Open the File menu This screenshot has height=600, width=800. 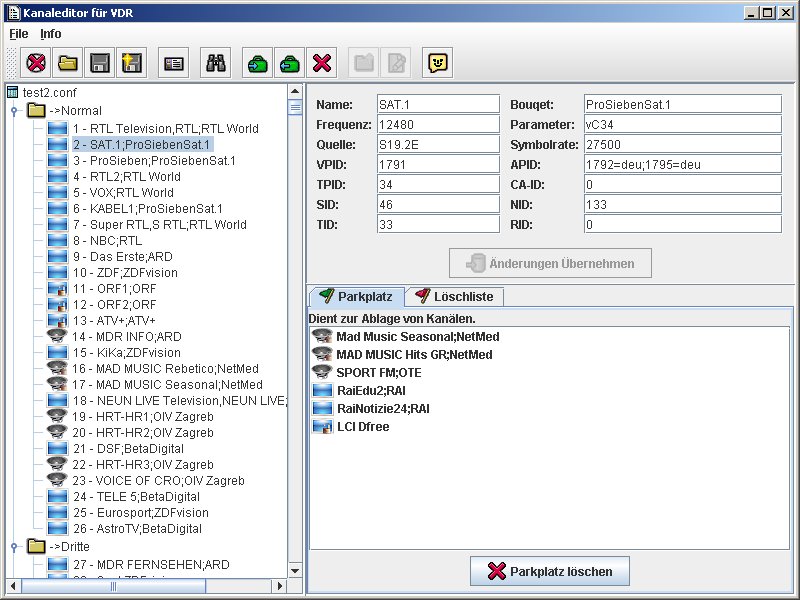[x=18, y=33]
